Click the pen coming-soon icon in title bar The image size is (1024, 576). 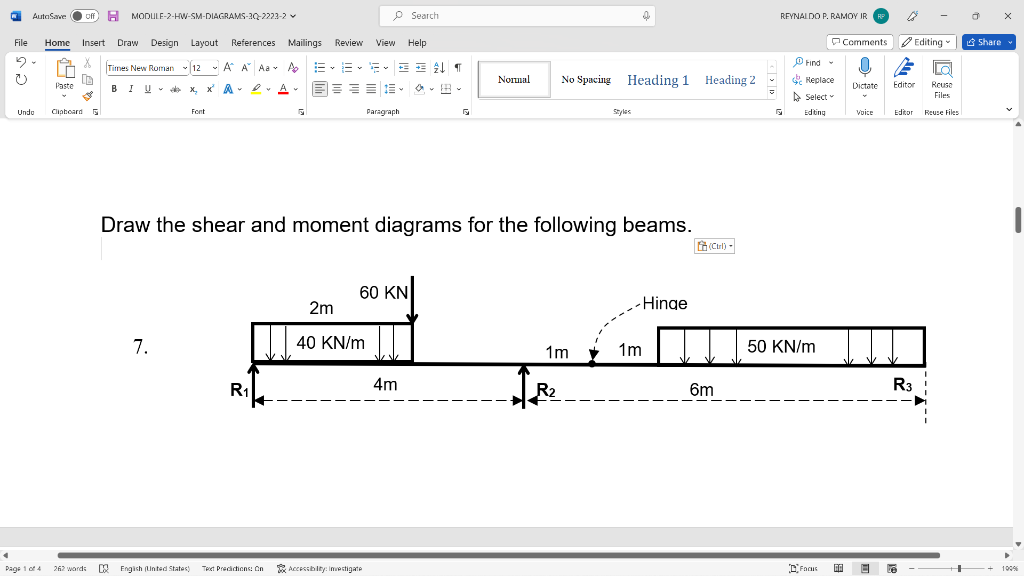click(x=913, y=16)
